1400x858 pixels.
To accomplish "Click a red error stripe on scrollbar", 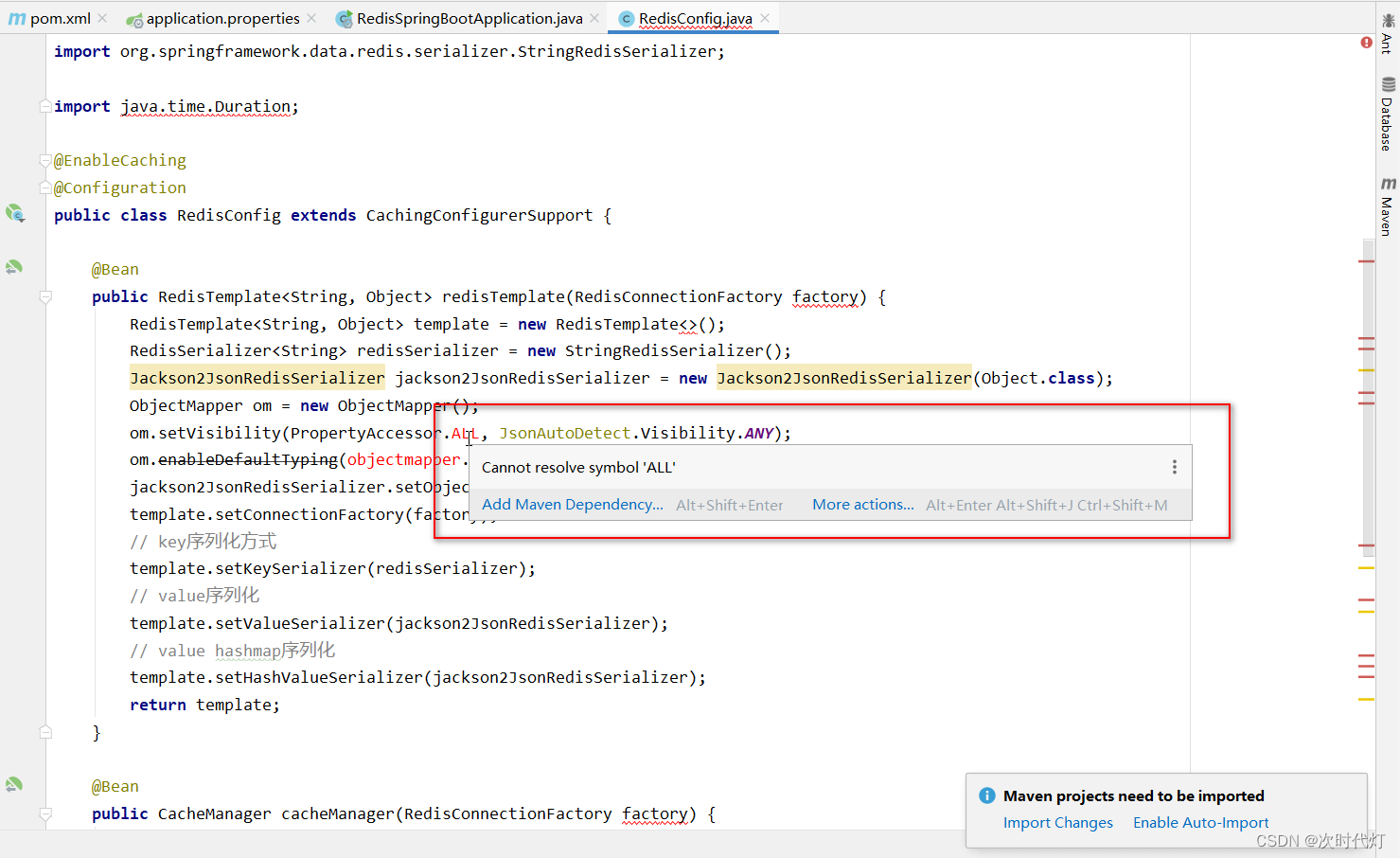I will coord(1366,338).
